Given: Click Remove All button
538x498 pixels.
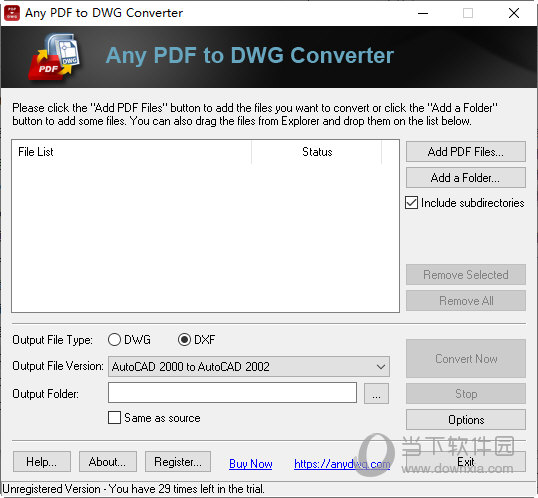Looking at the screenshot, I should [x=466, y=301].
